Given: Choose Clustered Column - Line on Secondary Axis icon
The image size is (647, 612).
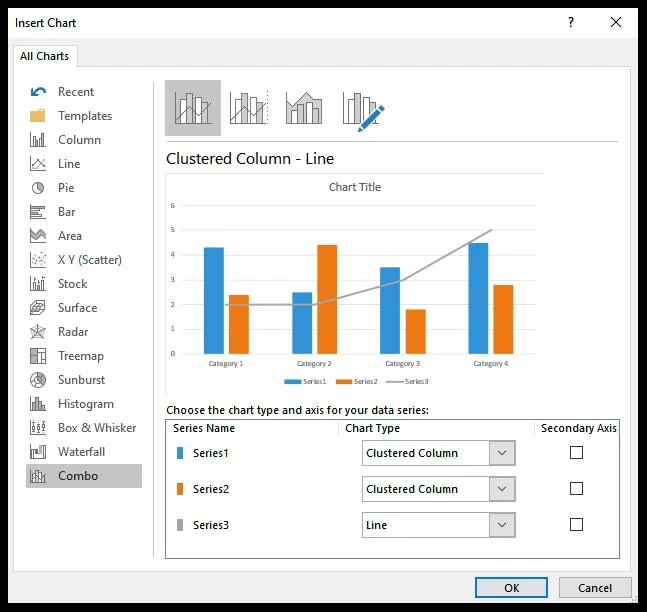Looking at the screenshot, I should point(249,108).
